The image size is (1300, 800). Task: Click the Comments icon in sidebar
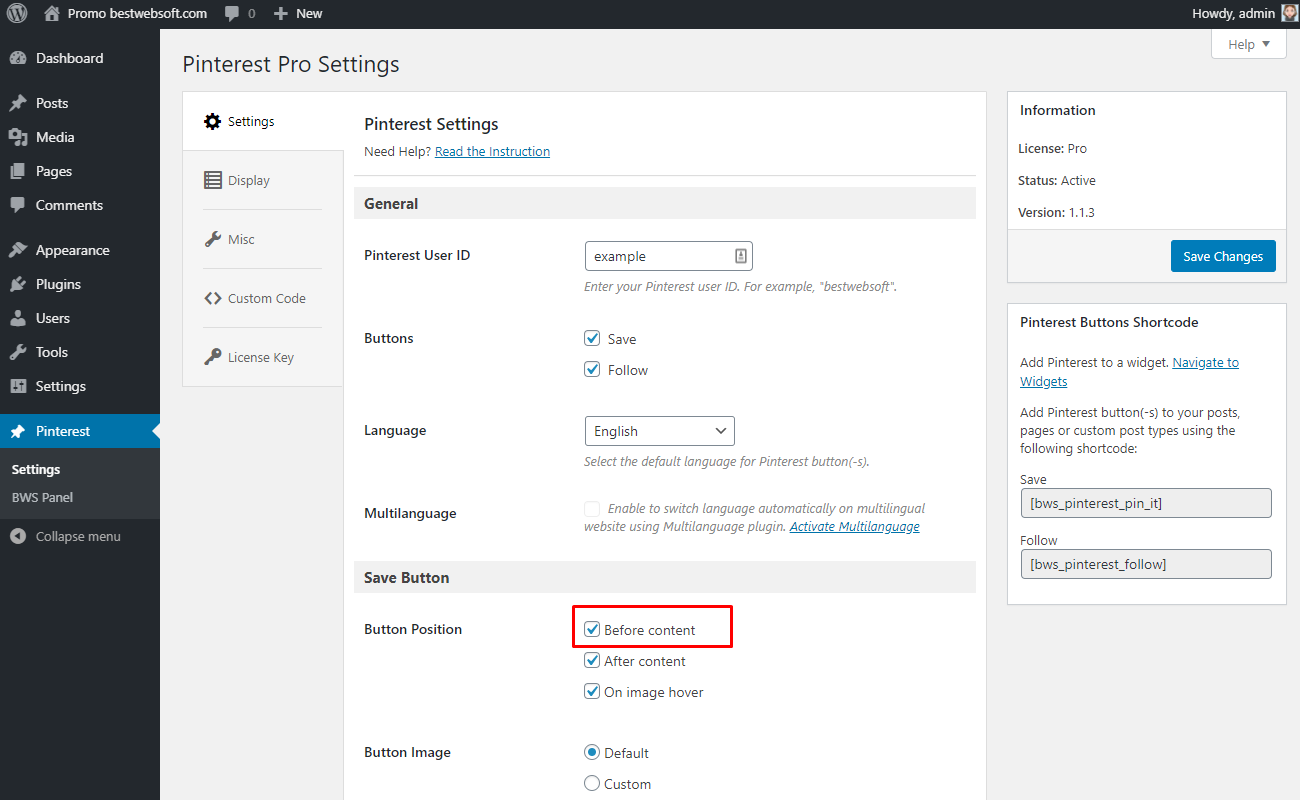tap(18, 205)
